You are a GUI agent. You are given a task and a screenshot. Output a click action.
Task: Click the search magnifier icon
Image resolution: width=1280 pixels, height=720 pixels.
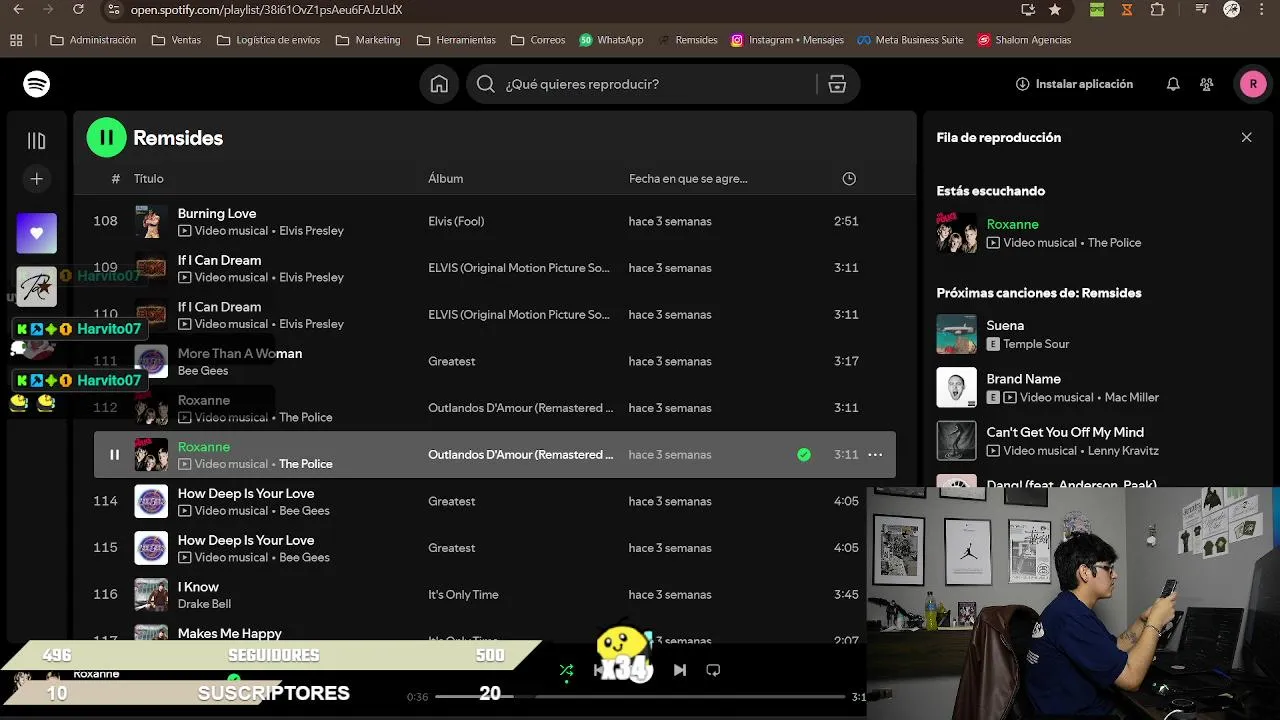pos(486,84)
